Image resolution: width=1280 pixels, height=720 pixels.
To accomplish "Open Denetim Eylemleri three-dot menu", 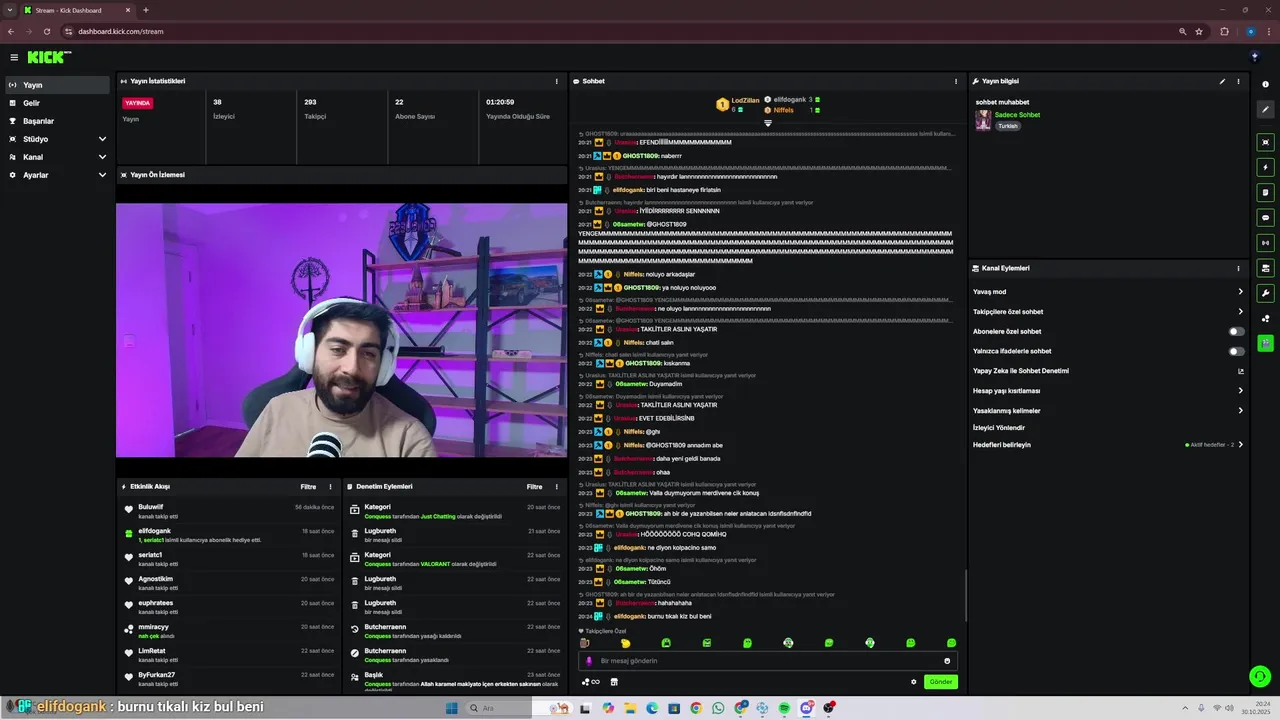I will tap(557, 487).
